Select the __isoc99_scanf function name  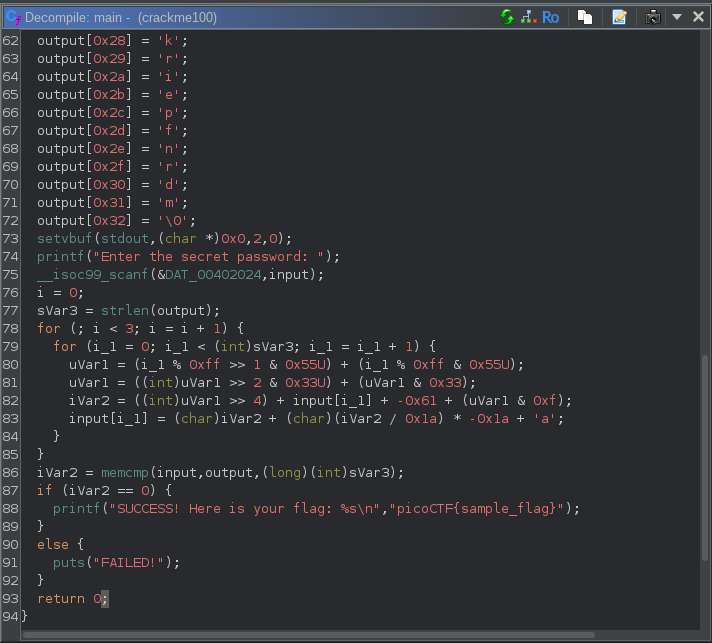[92, 275]
